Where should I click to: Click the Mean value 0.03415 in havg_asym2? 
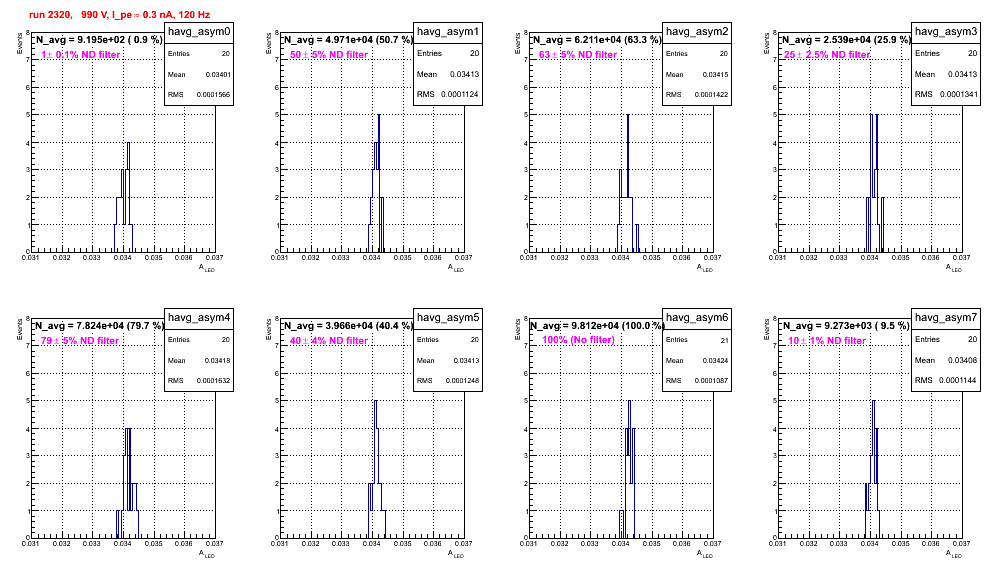point(716,74)
